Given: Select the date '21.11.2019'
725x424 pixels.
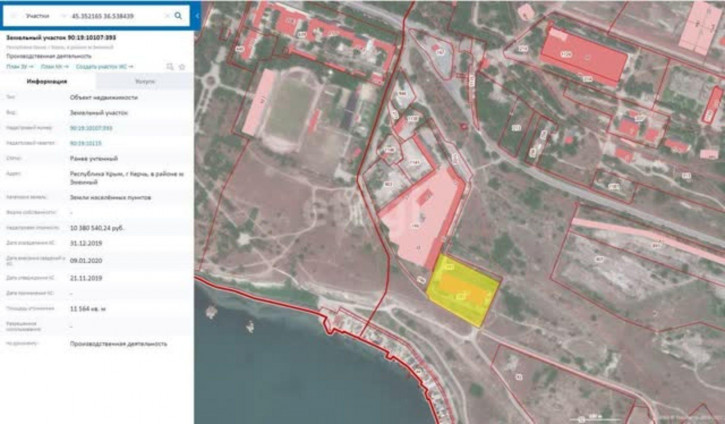Looking at the screenshot, I should pyautogui.click(x=86, y=278).
